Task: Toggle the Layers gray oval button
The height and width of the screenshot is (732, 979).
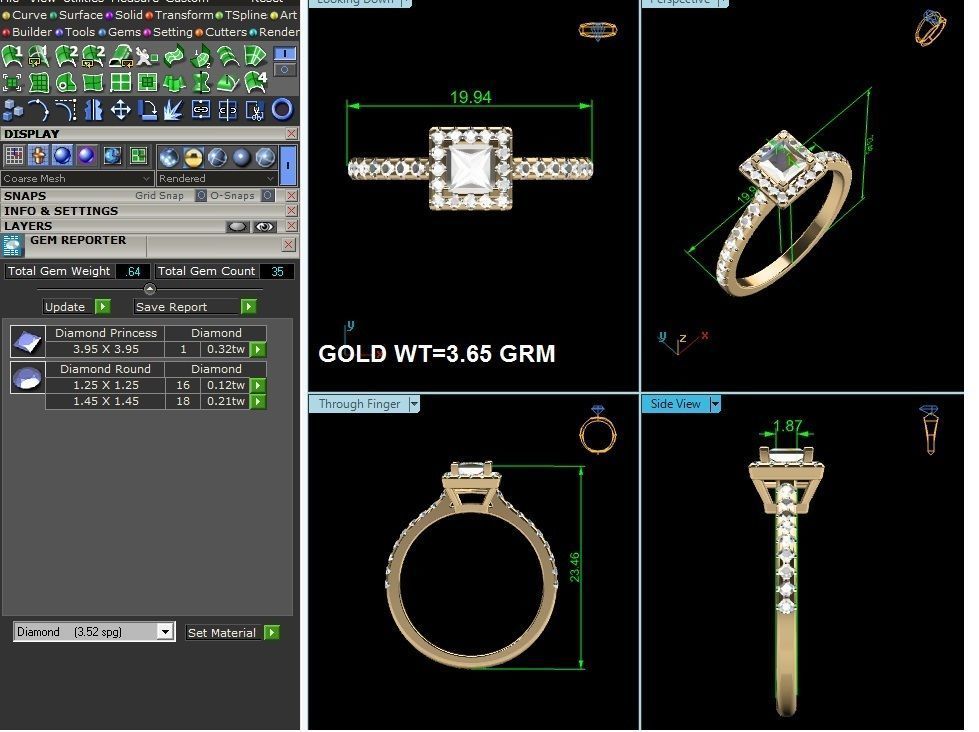Action: click(x=237, y=227)
